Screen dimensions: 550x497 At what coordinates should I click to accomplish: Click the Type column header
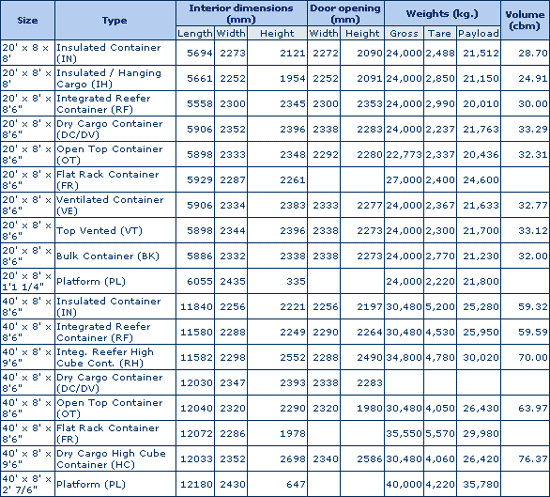click(115, 20)
